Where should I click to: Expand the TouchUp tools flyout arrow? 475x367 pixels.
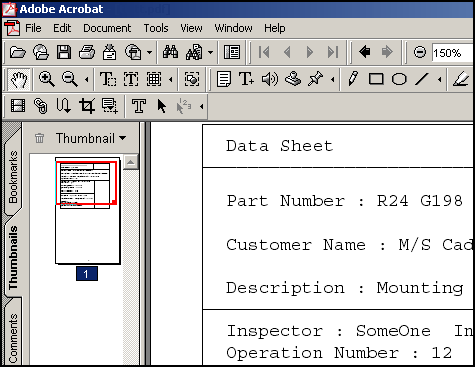click(x=201, y=106)
